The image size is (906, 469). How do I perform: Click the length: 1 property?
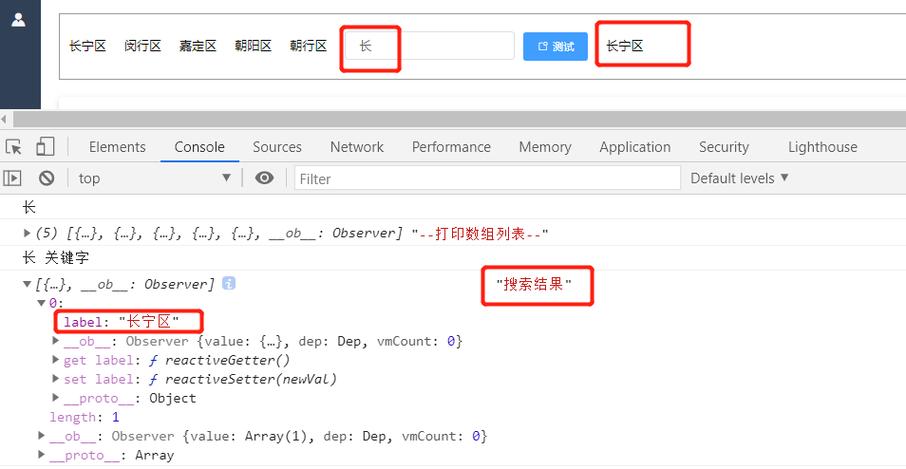click(x=84, y=417)
